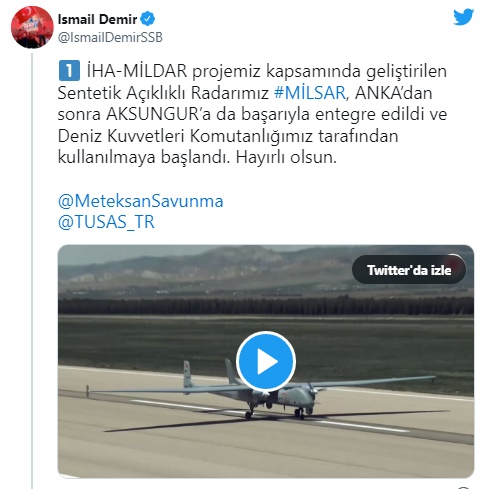
Task: Open Ismail Demir's profile avatar
Action: pyautogui.click(x=32, y=27)
